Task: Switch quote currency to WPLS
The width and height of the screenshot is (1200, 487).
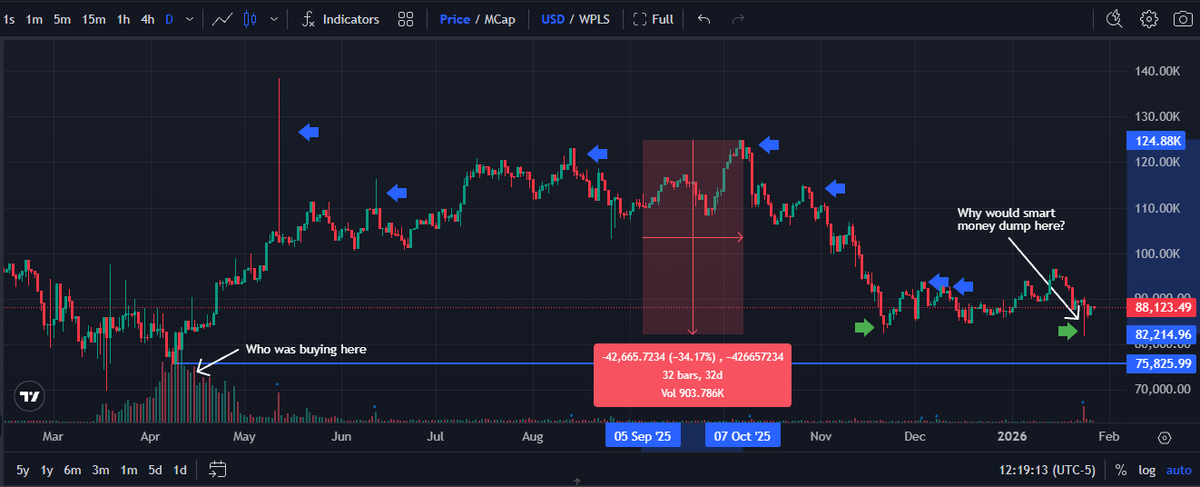Action: [595, 19]
